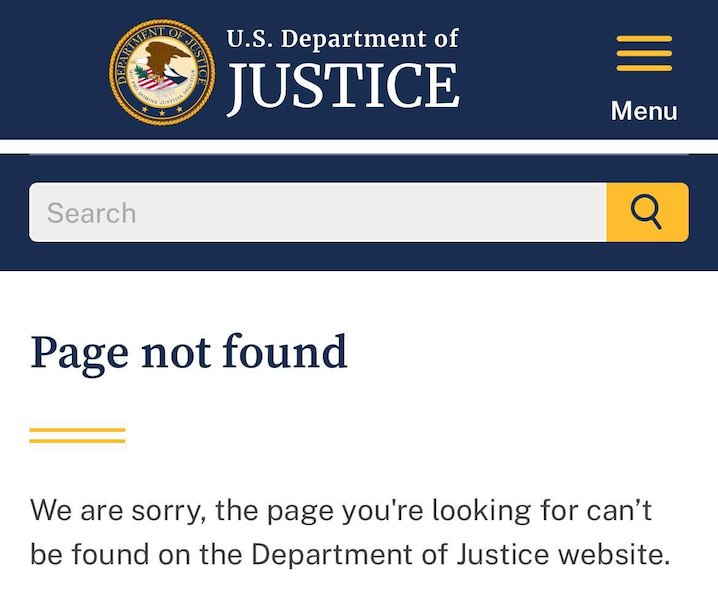
Task: Click the "U.S. Department of" header text
Action: 343,39
